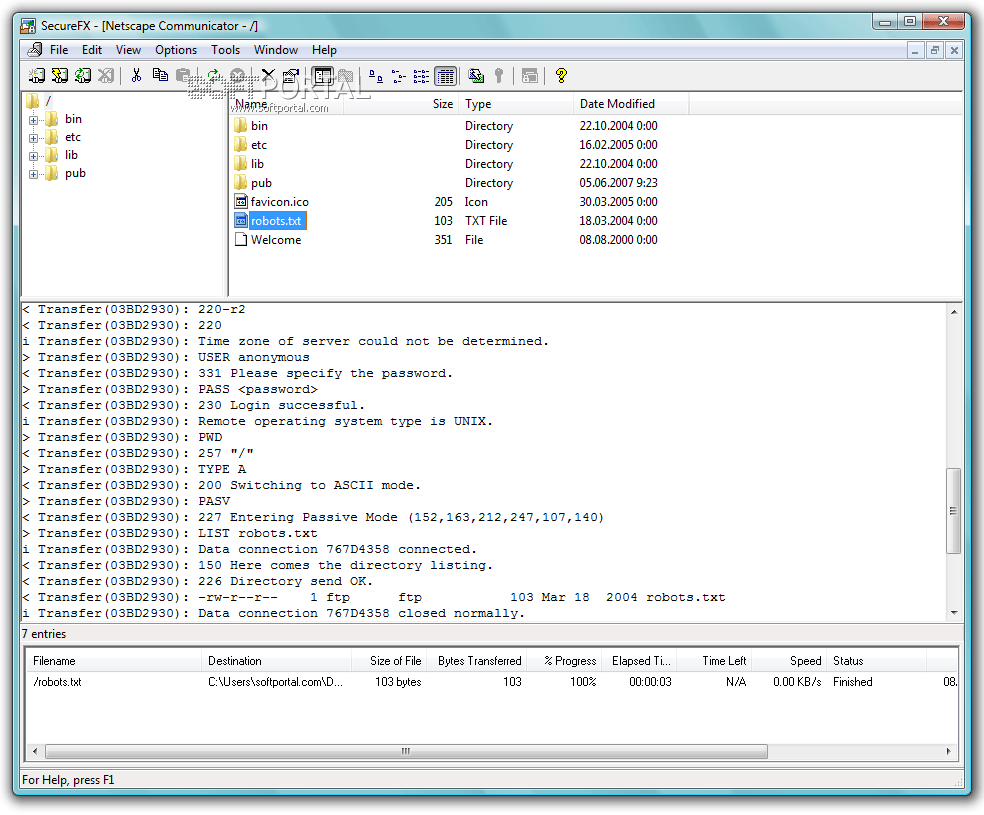Click the favicon.ico file icon
Screen dimensions: 984x815
pos(241,201)
